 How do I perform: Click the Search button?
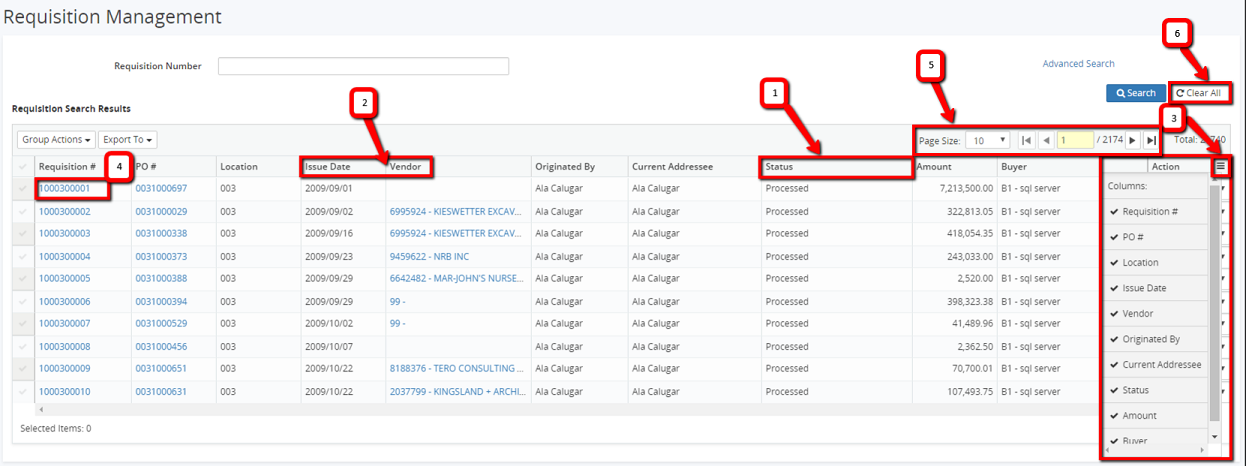point(1135,93)
